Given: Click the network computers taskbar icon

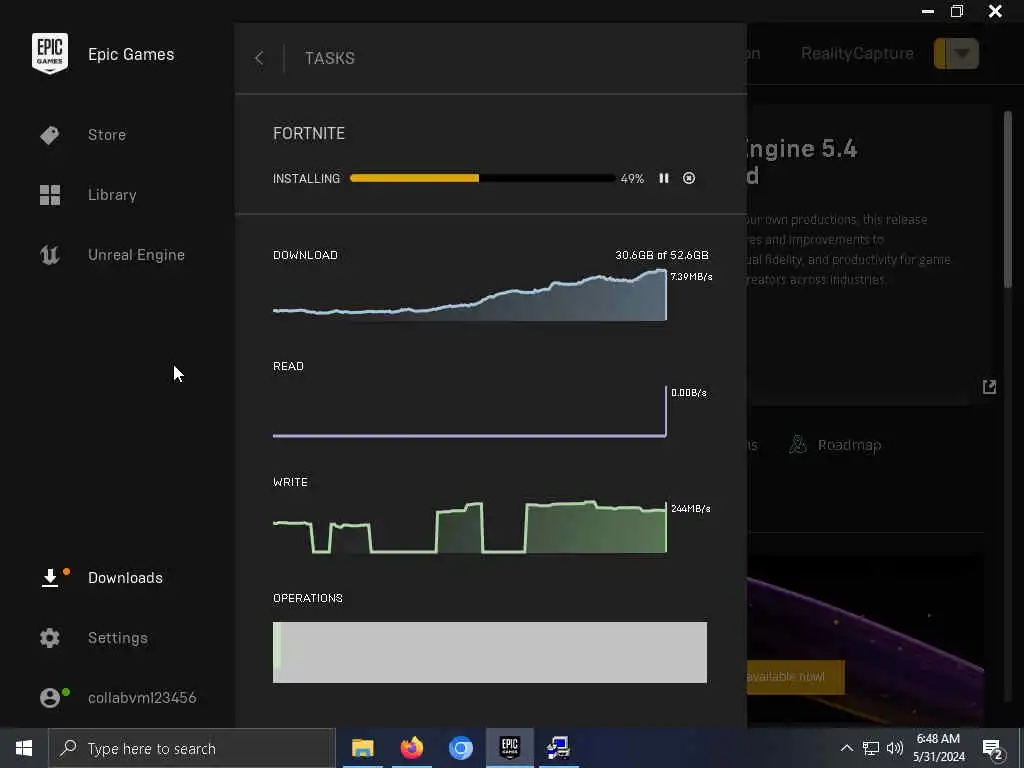Looking at the screenshot, I should coord(558,748).
